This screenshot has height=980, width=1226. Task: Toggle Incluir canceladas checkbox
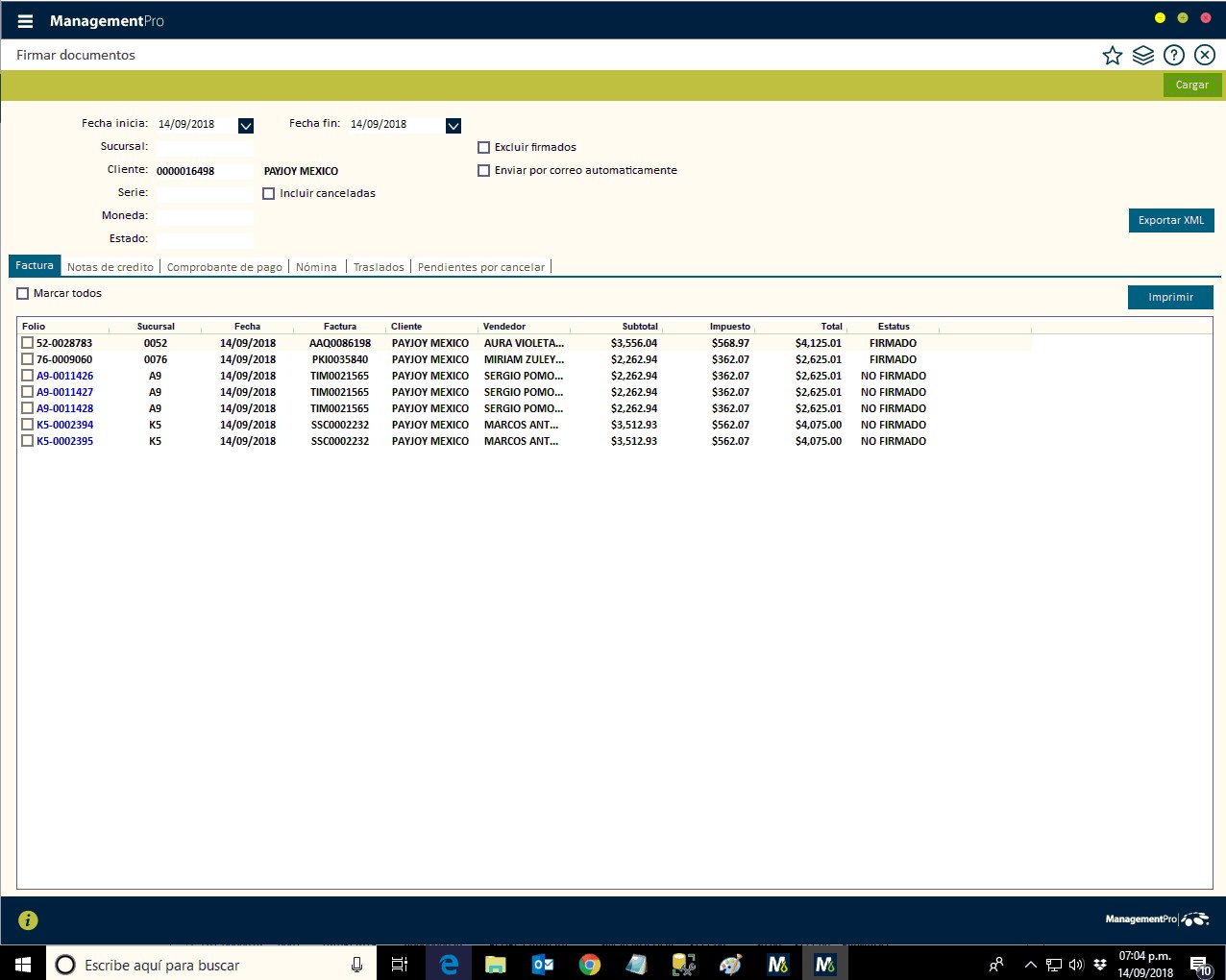coord(268,193)
